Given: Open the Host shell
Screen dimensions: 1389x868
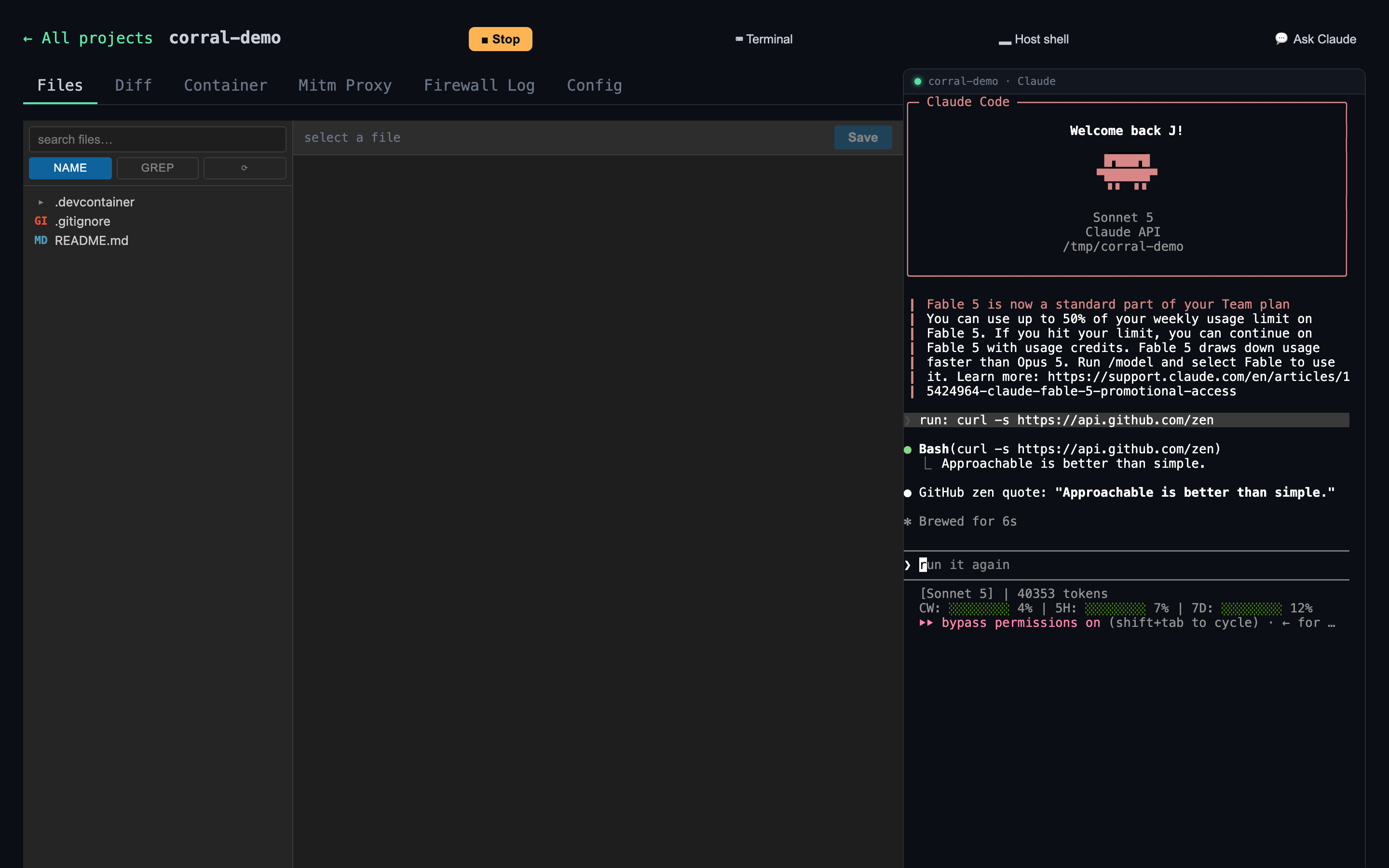Looking at the screenshot, I should (1034, 39).
